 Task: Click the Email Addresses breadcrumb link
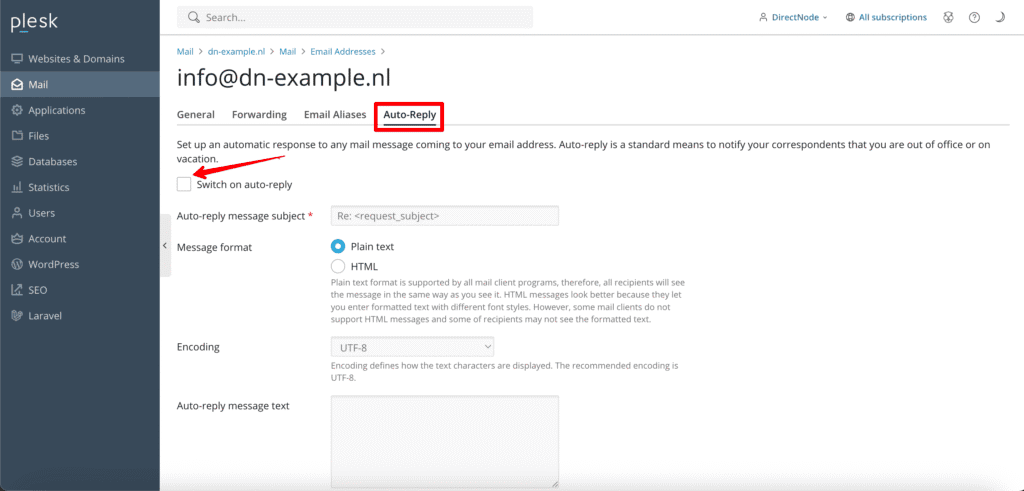pos(345,51)
